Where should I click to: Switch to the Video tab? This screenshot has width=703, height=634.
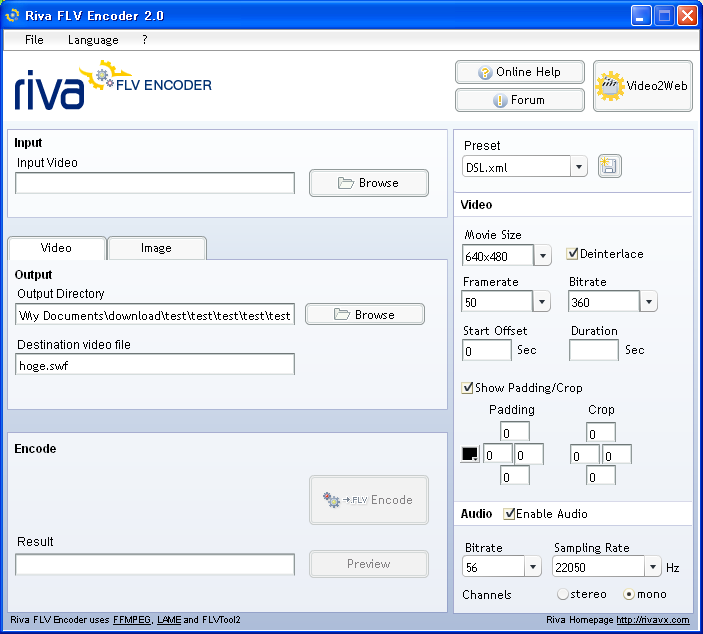click(x=56, y=248)
